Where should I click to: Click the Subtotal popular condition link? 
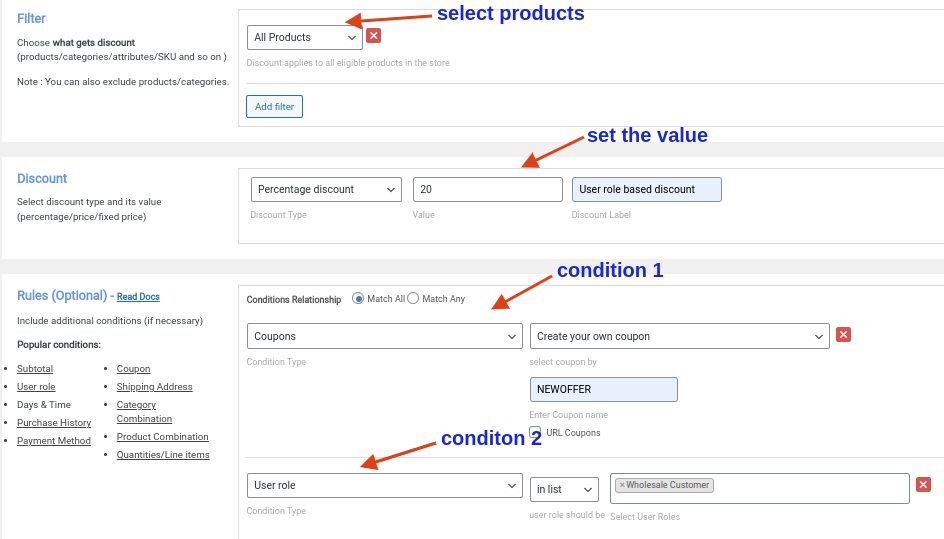35,369
